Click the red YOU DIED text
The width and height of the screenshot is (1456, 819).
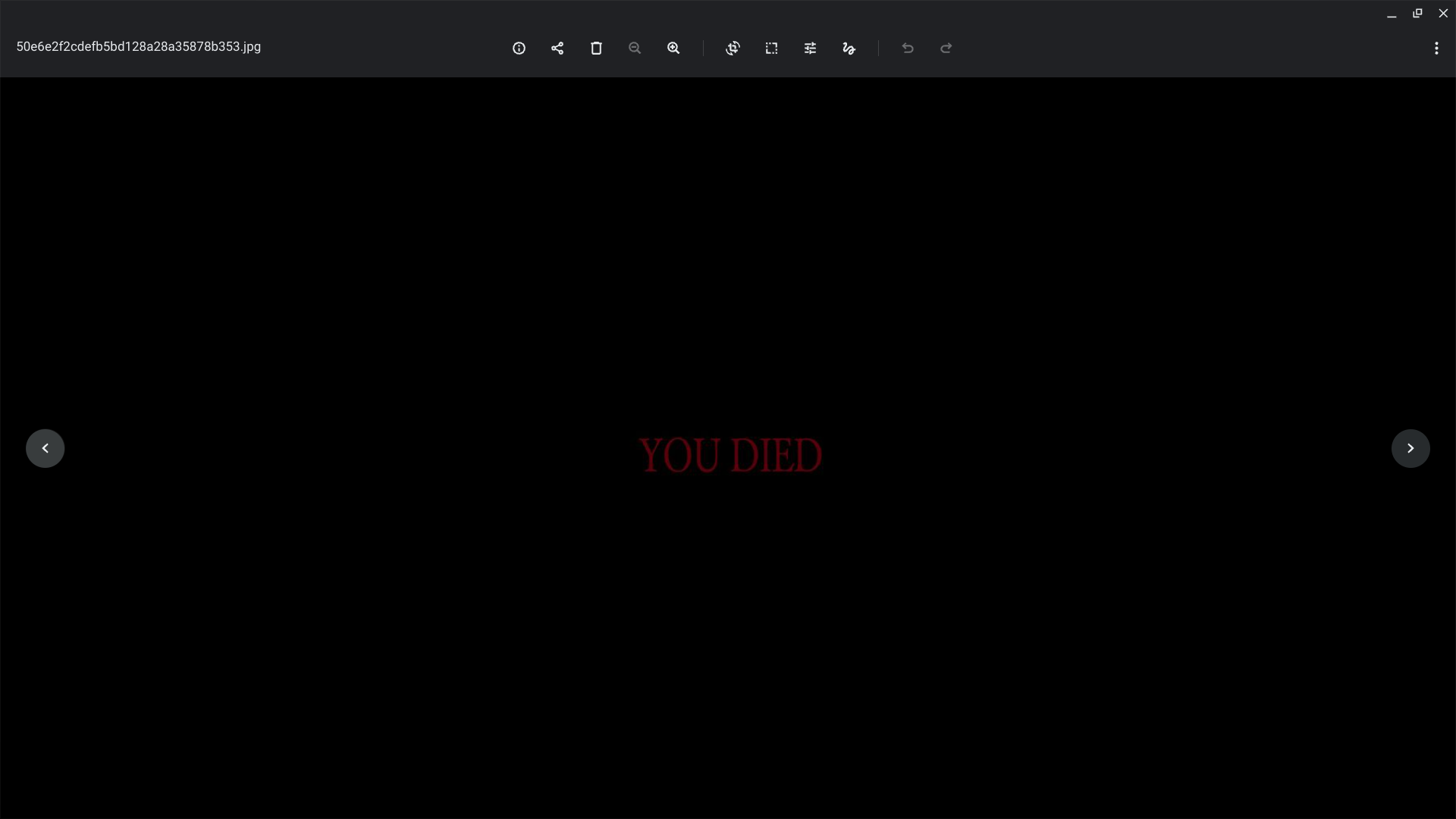[730, 455]
